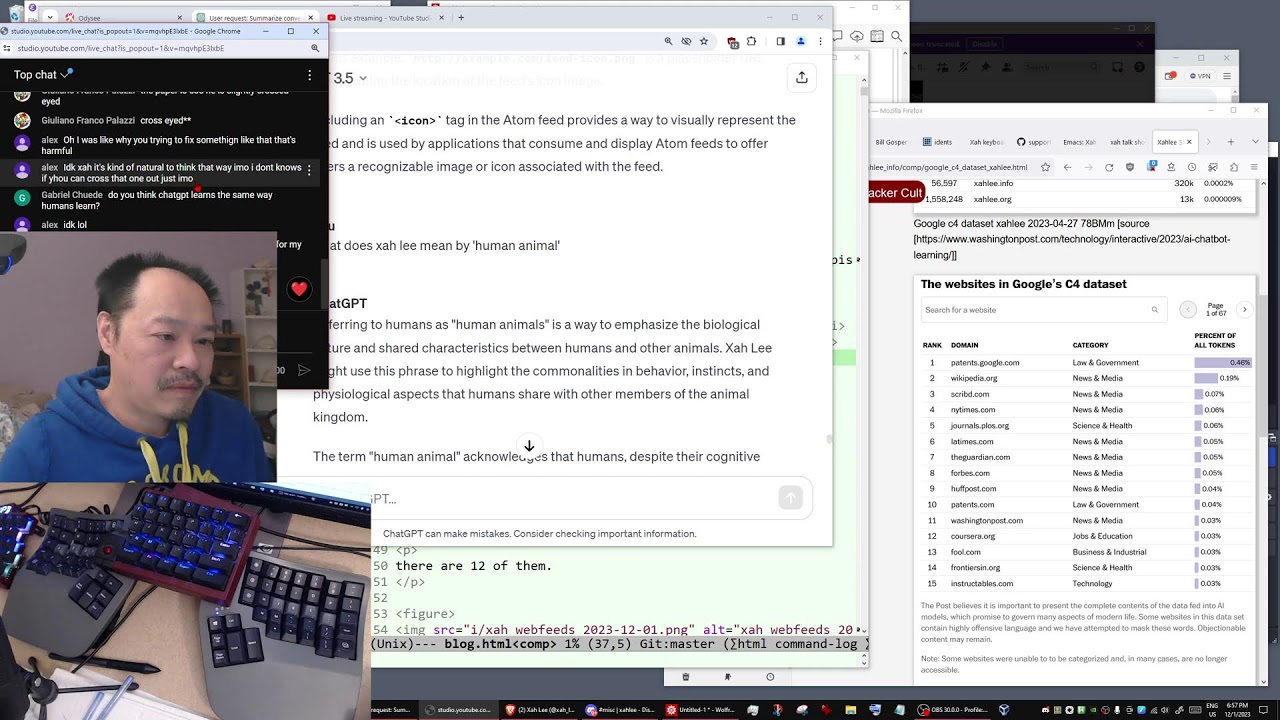
Task: Jump to bottom of ChatGPT conversation arrow
Action: (529, 446)
